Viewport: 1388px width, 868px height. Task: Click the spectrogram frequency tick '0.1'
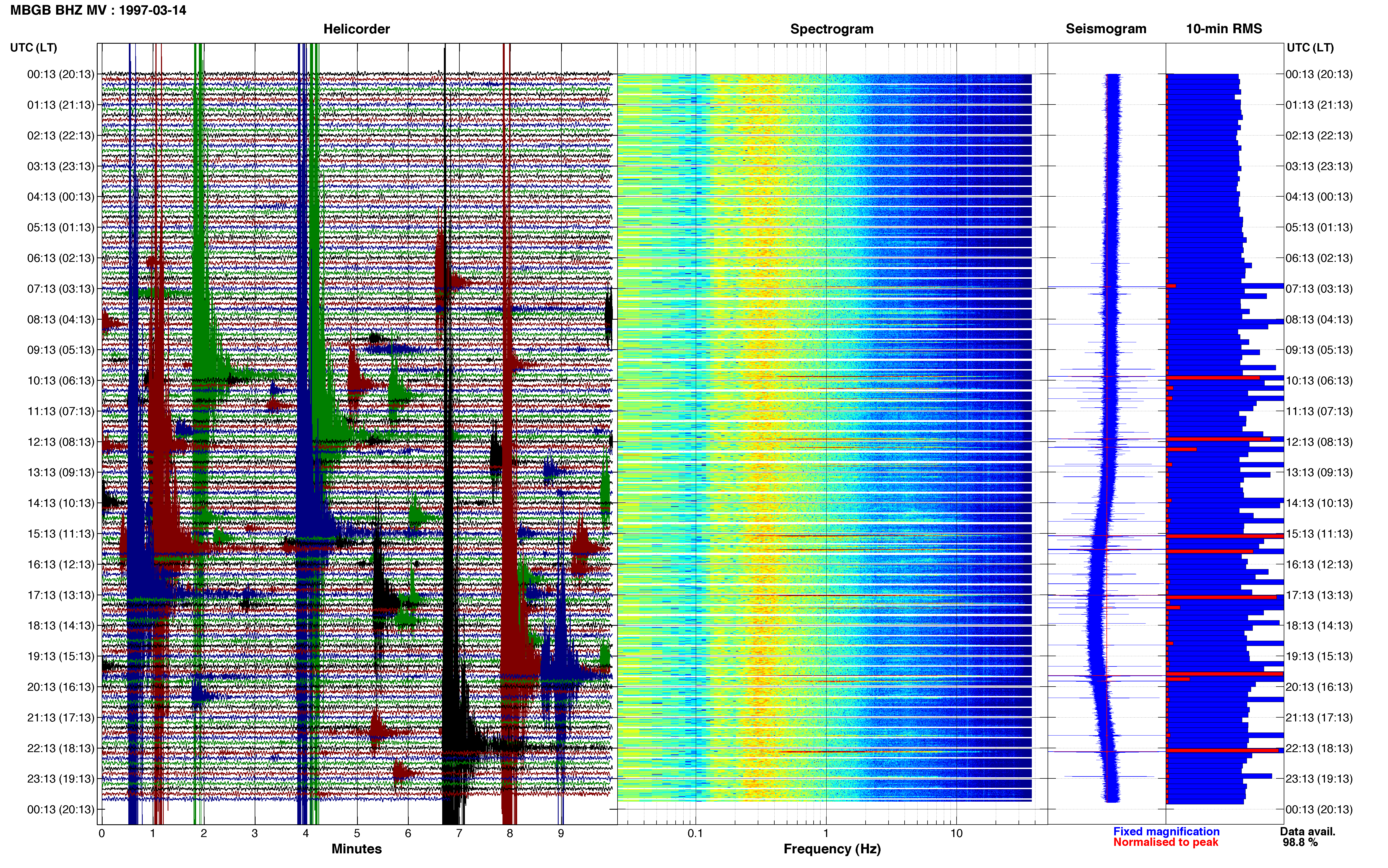click(695, 833)
